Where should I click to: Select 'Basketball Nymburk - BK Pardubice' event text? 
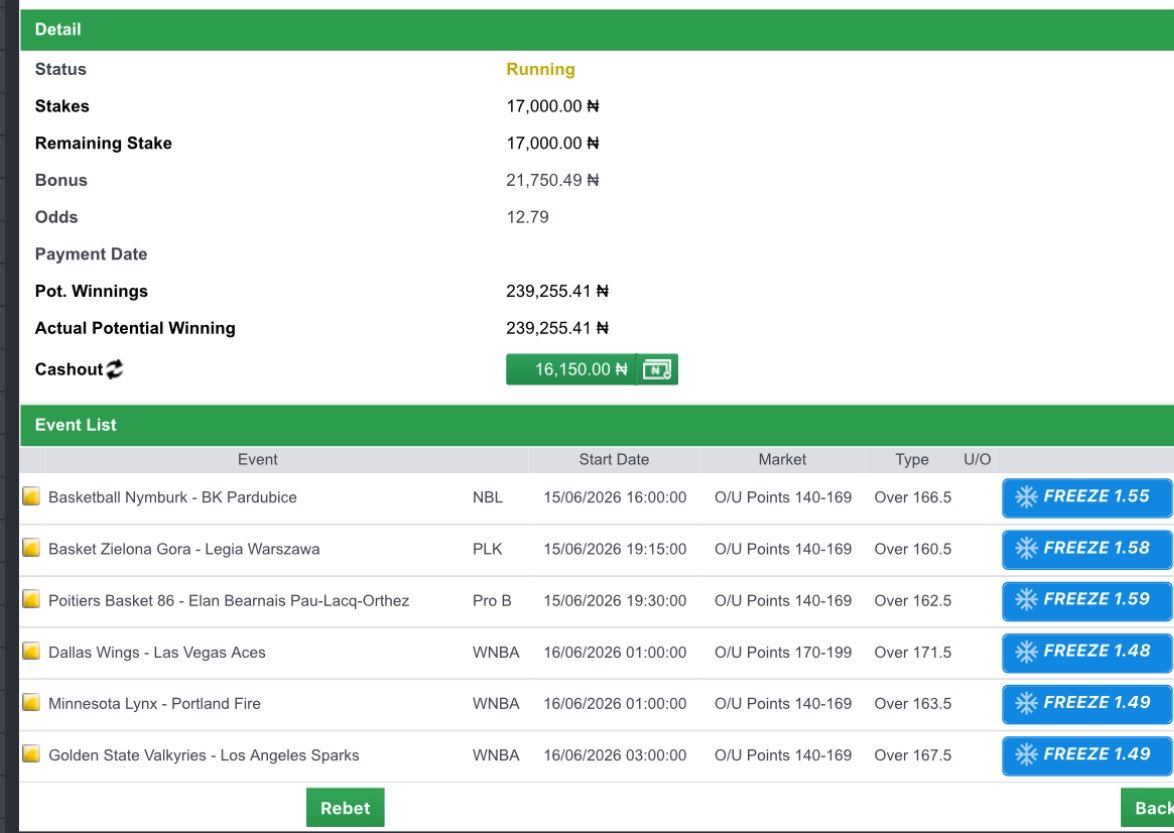[x=172, y=497]
